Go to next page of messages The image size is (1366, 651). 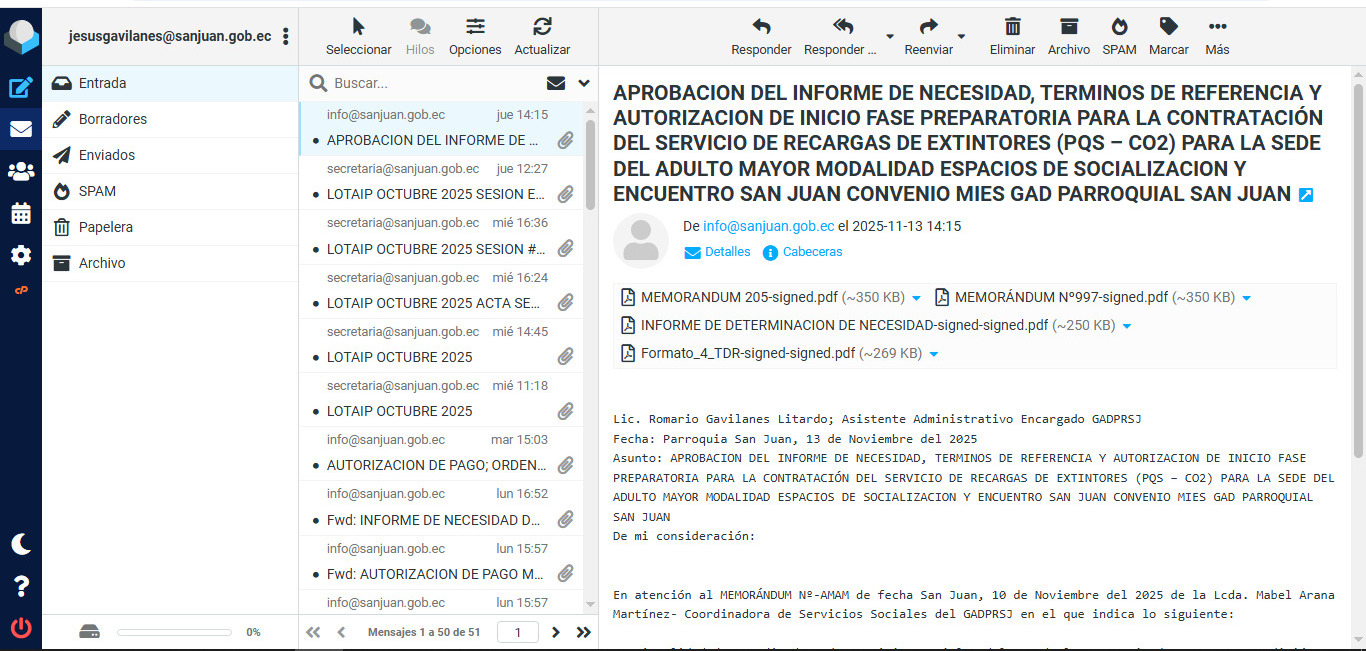556,632
